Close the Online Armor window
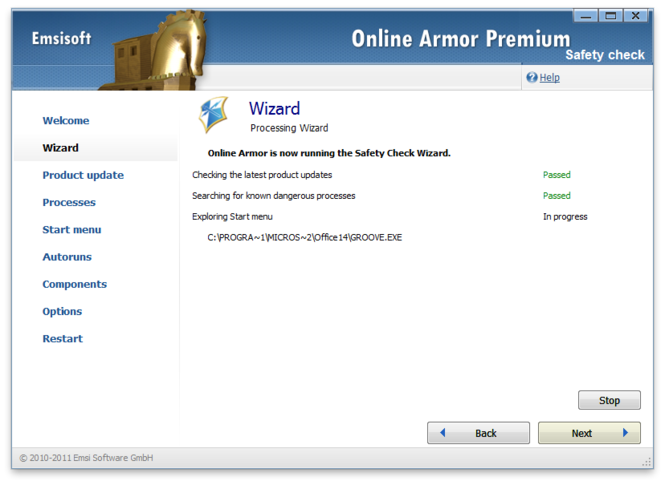Viewport: 665px width, 485px height. [635, 16]
